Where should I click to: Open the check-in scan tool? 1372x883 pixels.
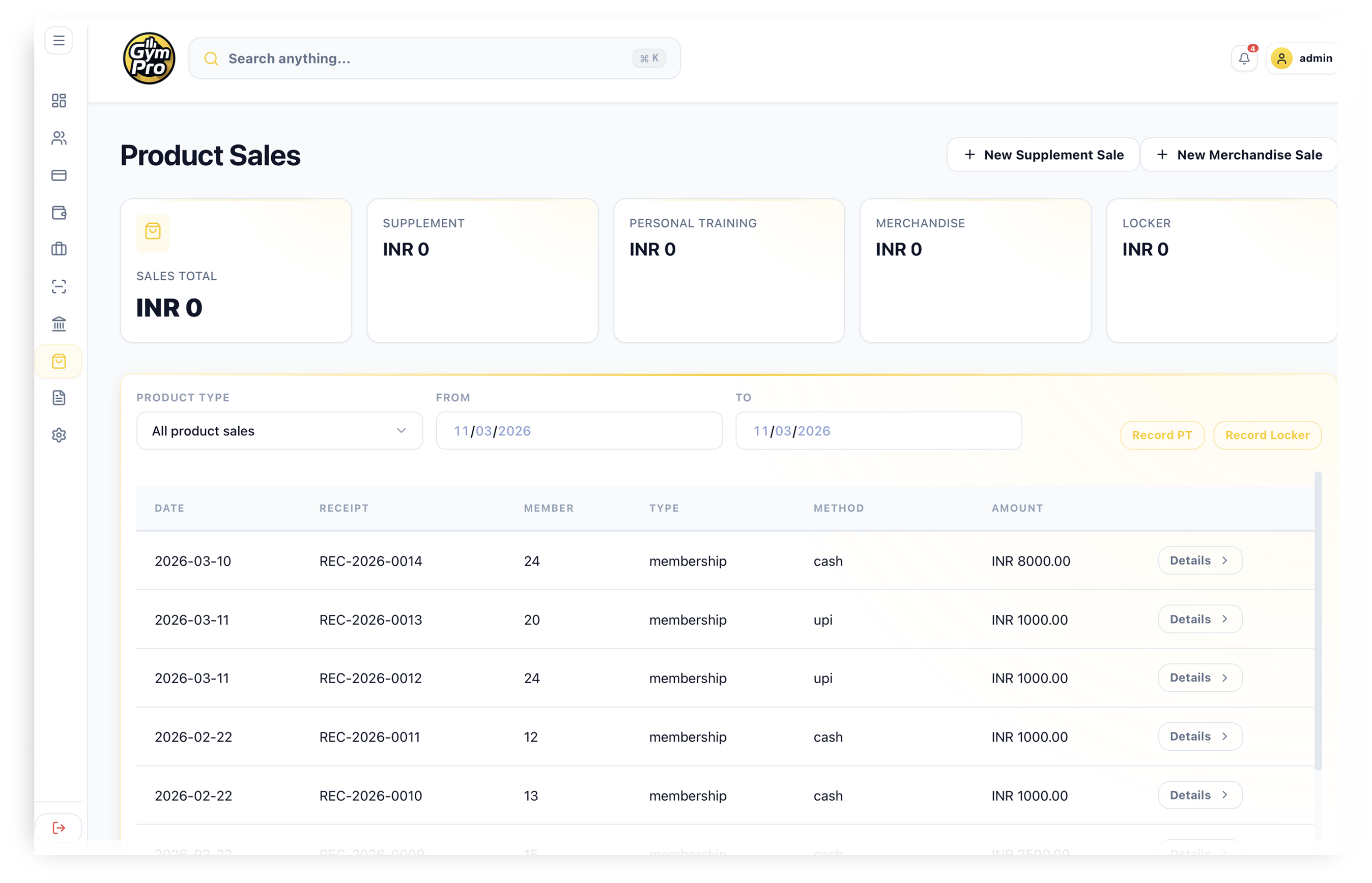[59, 287]
